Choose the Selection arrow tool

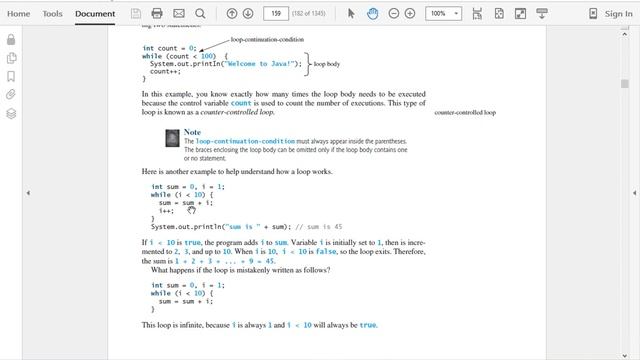[x=351, y=13]
